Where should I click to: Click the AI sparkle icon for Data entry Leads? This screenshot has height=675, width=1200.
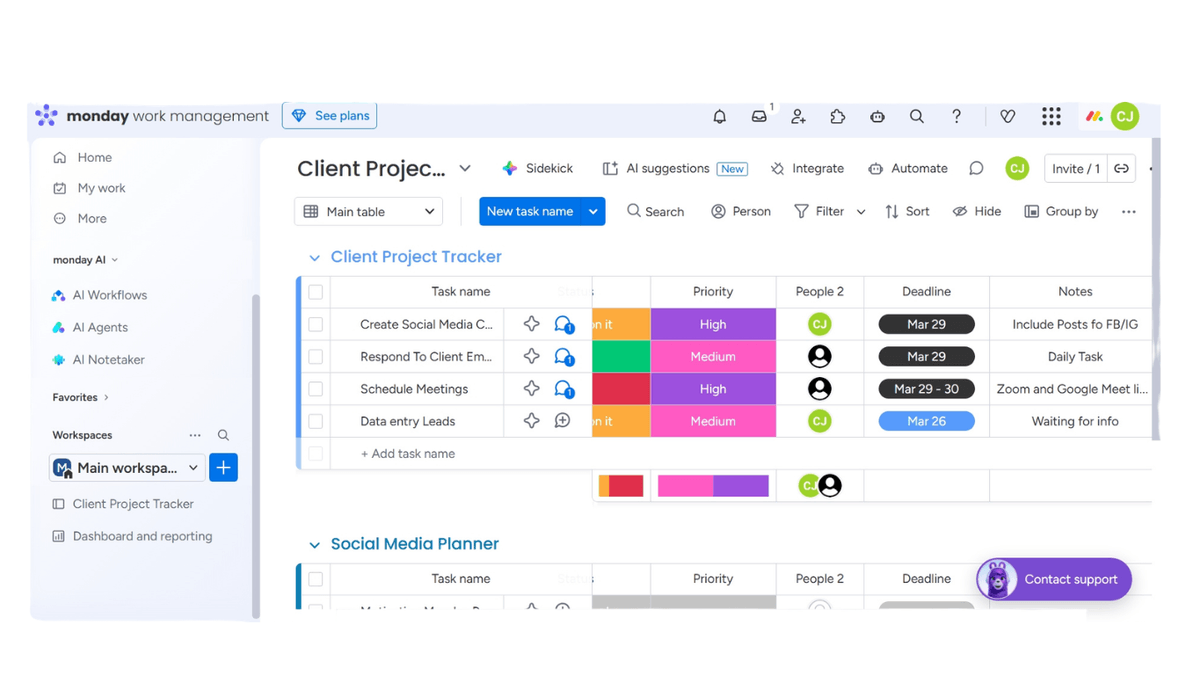point(531,421)
